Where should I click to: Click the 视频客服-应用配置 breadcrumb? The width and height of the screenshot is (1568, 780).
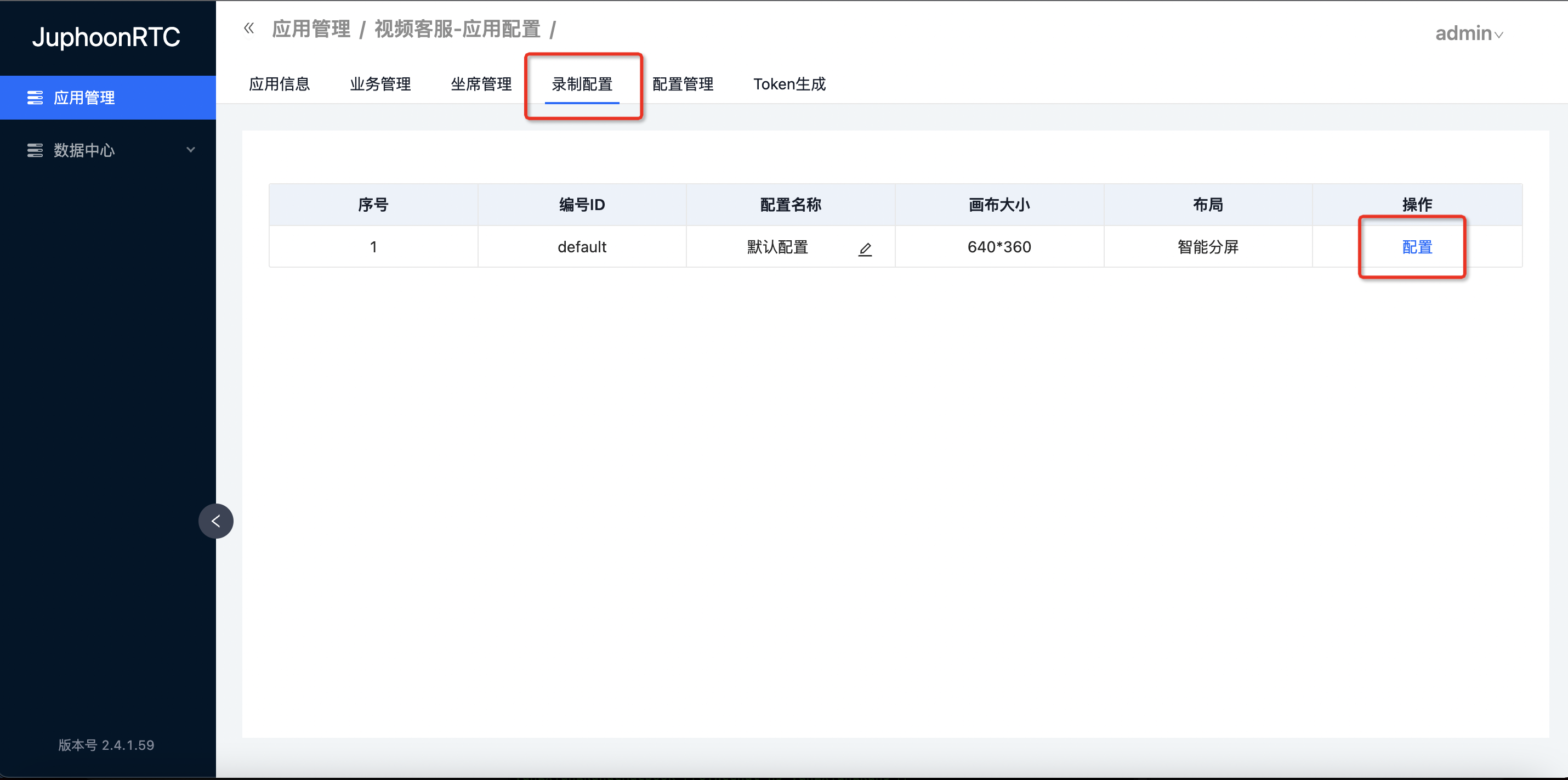point(457,29)
